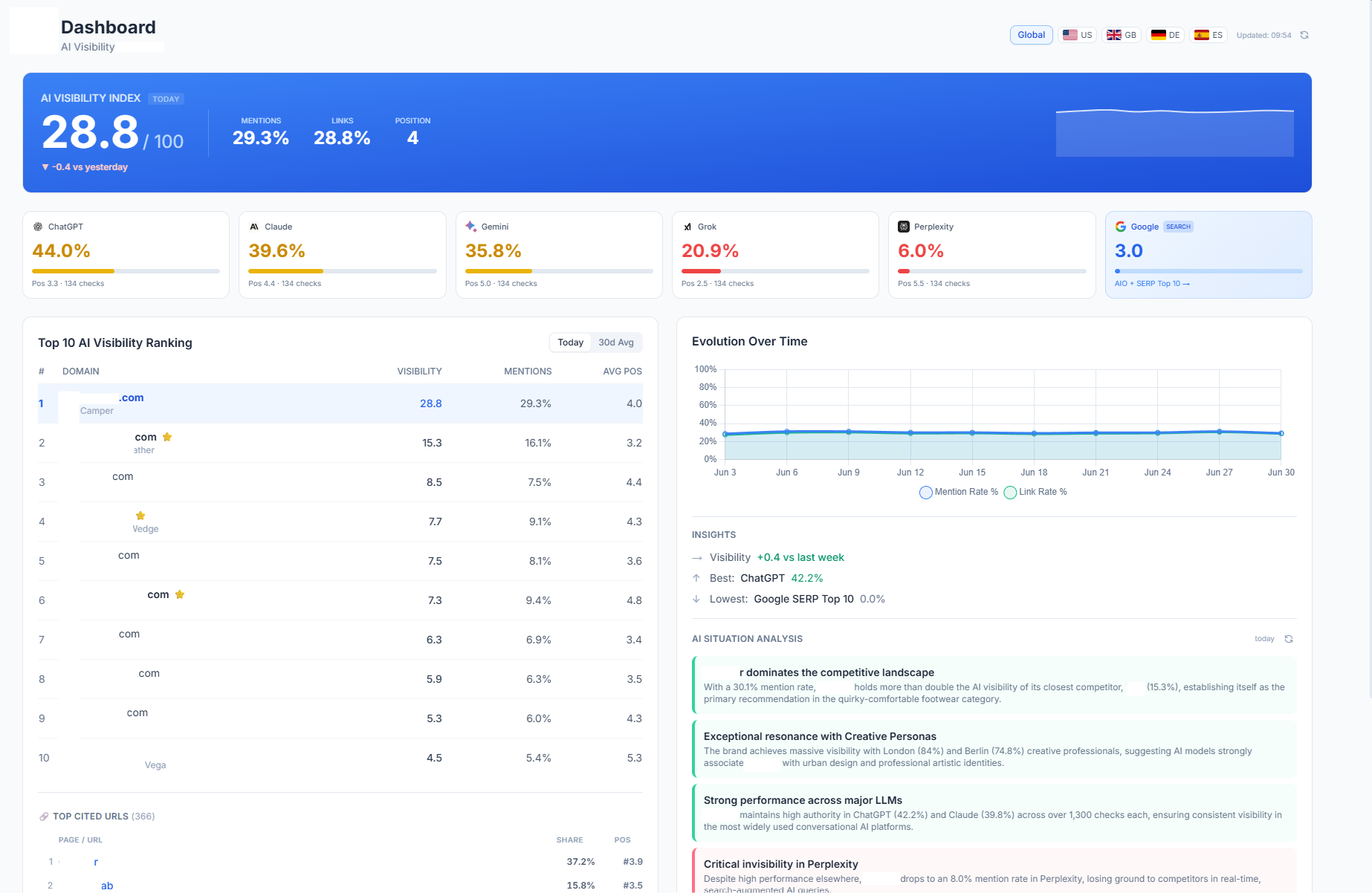The image size is (1372, 896).
Task: Click the Perplexity logo icon
Action: 904,227
